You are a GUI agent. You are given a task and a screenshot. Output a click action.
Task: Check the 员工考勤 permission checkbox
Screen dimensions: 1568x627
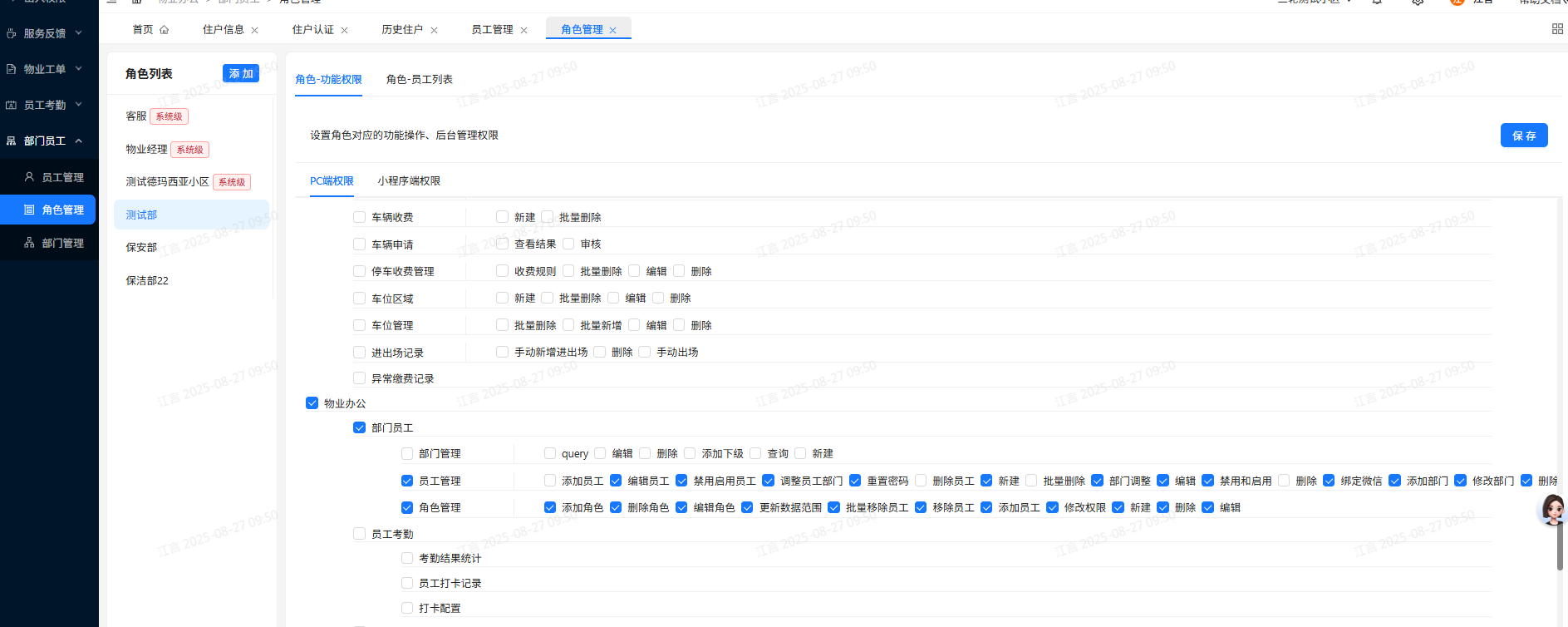359,534
